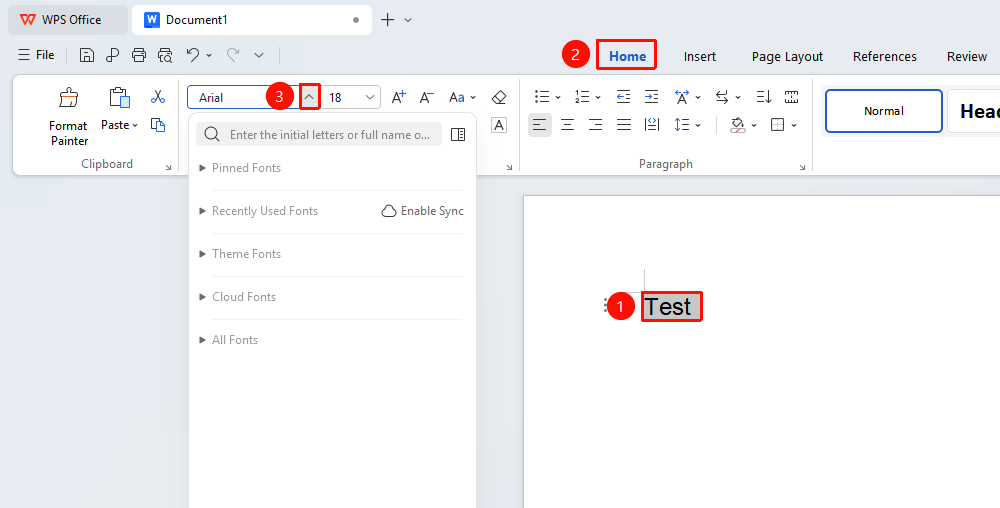Open the Paste options dropdown arrow
1000x508 pixels.
coord(135,126)
